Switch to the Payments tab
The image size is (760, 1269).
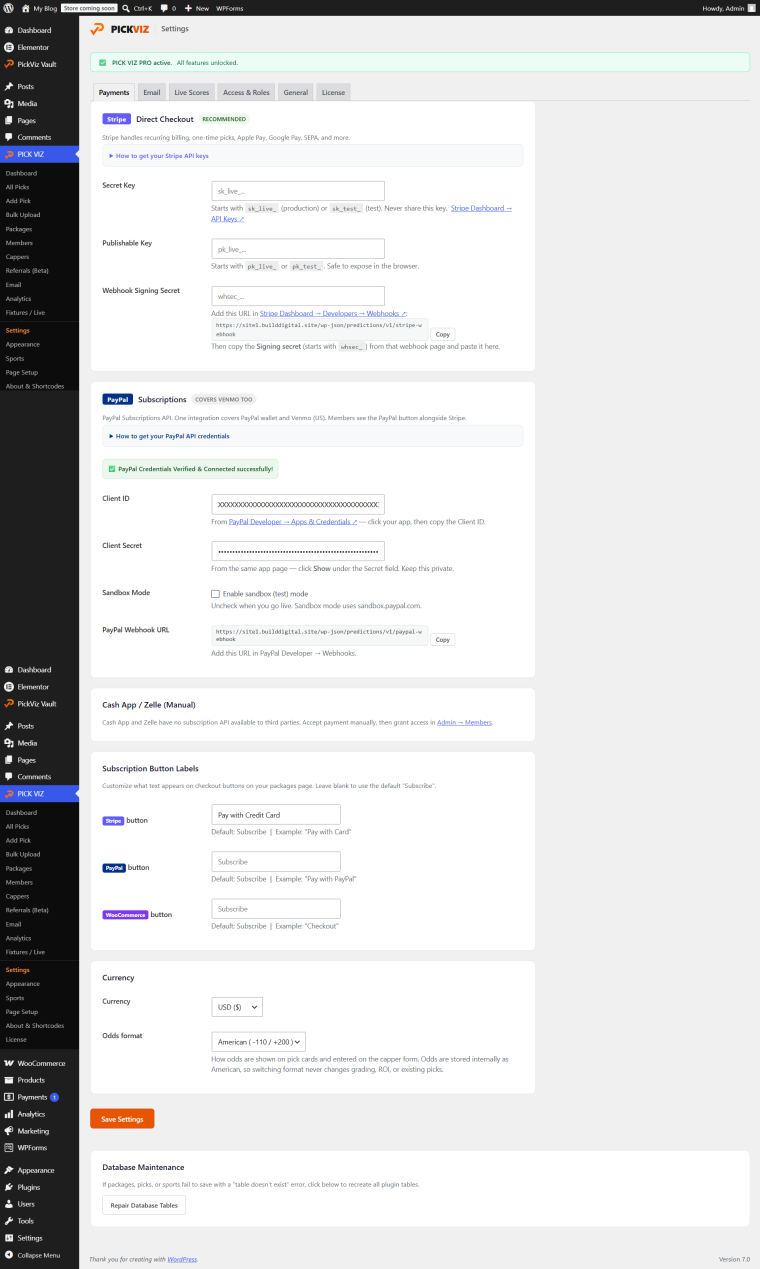point(114,92)
